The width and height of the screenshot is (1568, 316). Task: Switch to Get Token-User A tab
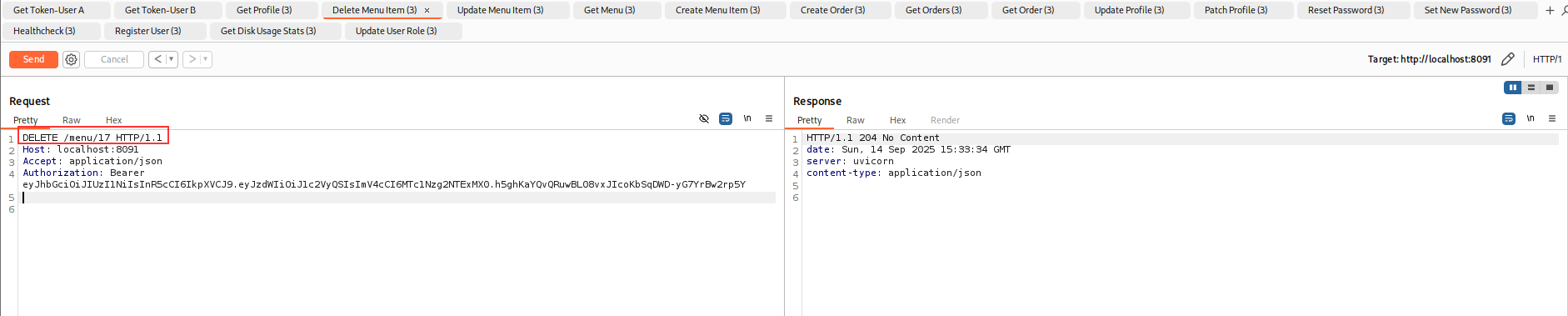coord(55,10)
